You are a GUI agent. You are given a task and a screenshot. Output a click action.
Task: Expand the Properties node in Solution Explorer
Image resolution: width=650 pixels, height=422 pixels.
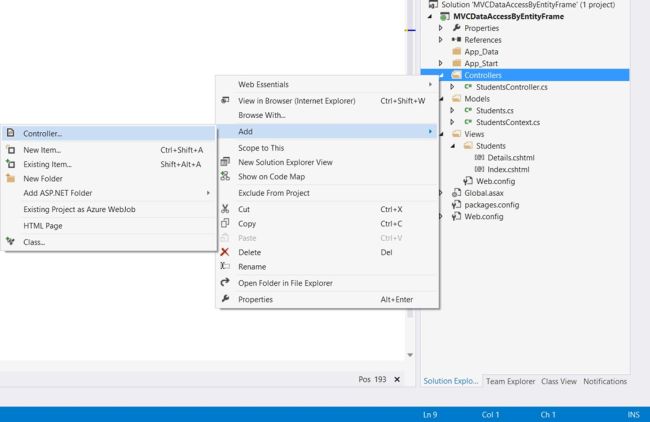click(441, 28)
